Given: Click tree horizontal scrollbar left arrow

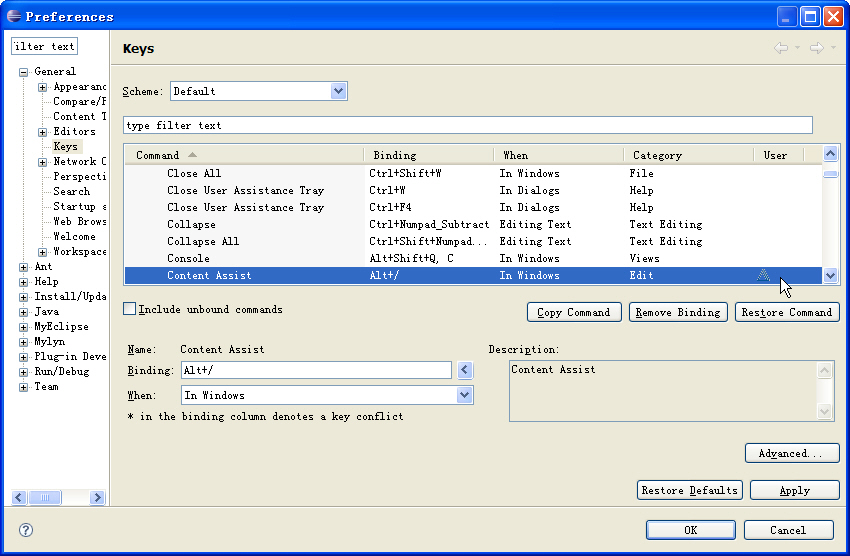Looking at the screenshot, I should (19, 497).
